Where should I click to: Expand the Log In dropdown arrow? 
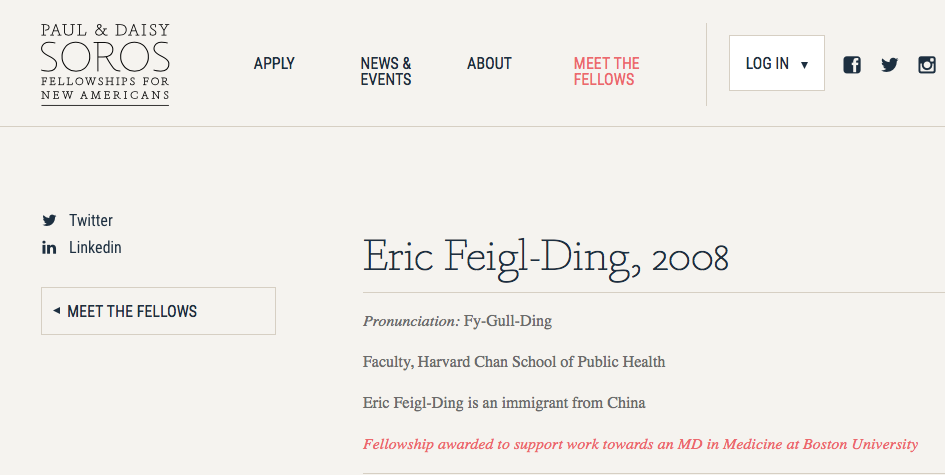[x=804, y=65]
